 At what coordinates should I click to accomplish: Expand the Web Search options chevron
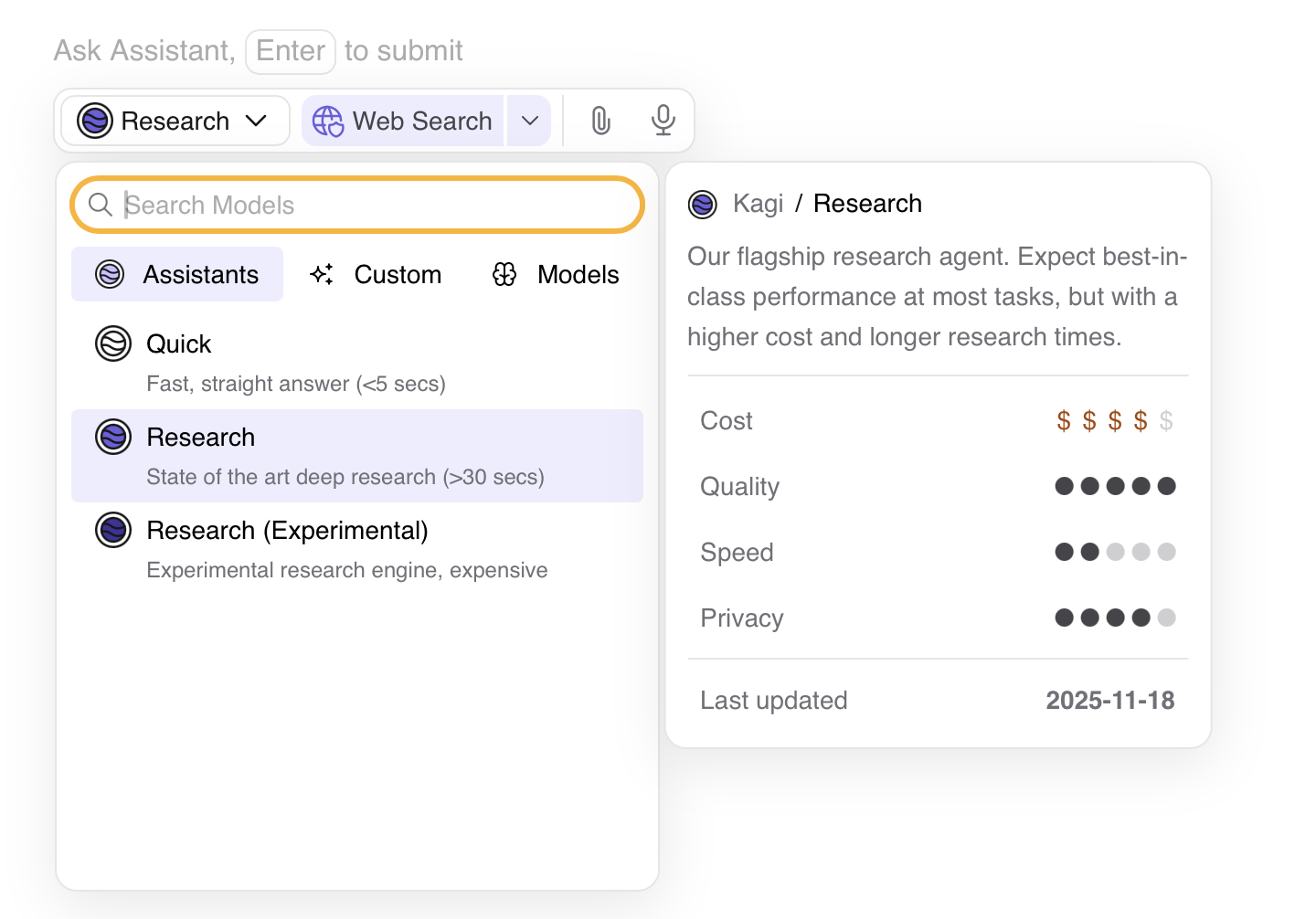(529, 121)
